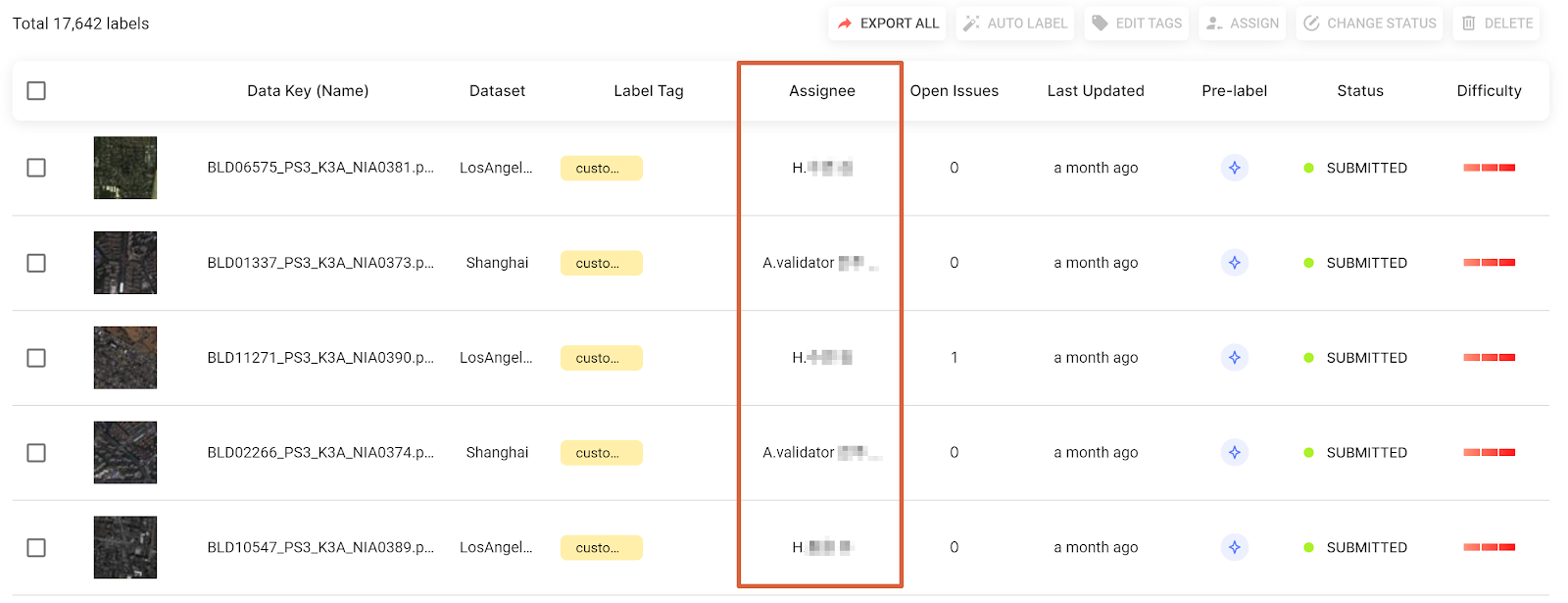Screen dimensions: 1568x603
Task: Click 'a month ago' in BLD10547 row
Action: click(x=1096, y=548)
